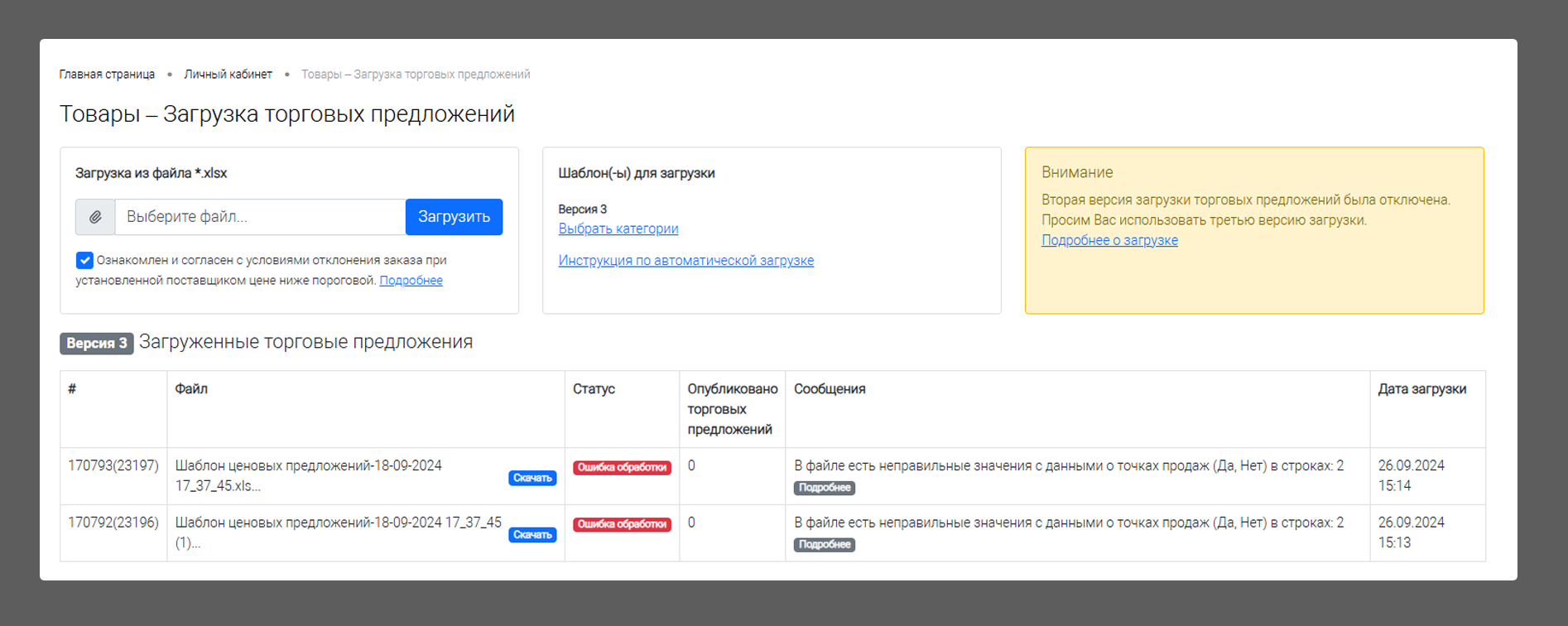
Task: Click the paperclip attach file icon
Action: tap(95, 217)
